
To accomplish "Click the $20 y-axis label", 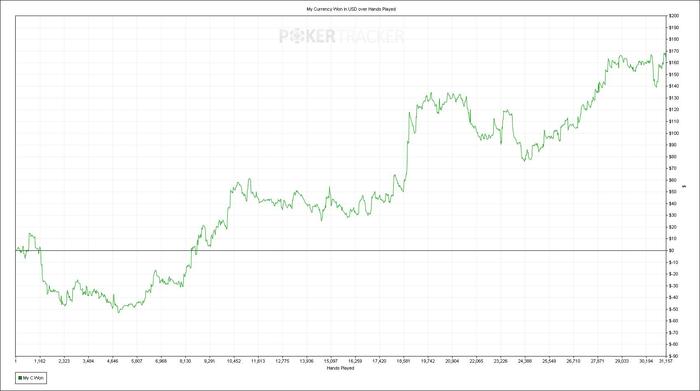I will click(673, 227).
